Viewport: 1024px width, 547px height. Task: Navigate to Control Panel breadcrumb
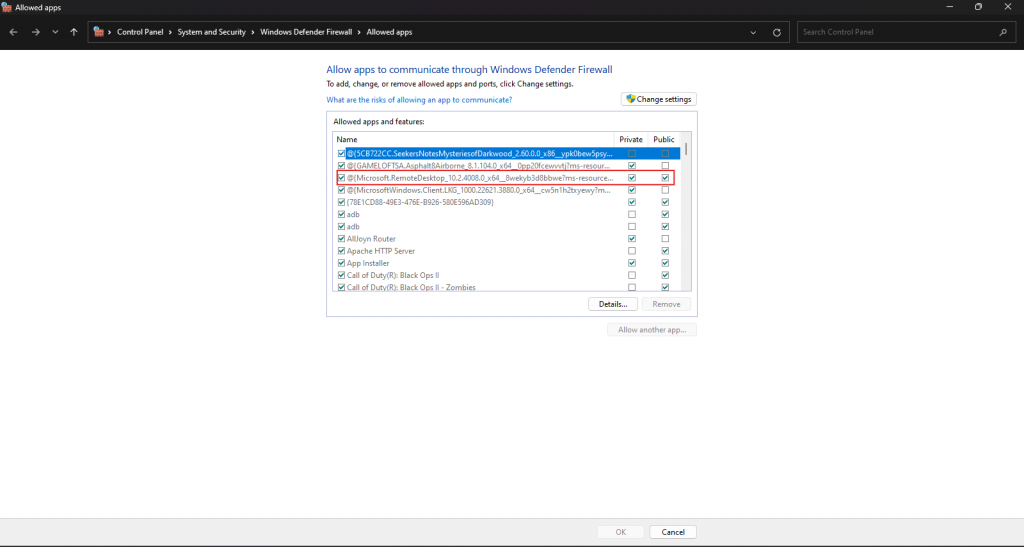pyautogui.click(x=140, y=32)
